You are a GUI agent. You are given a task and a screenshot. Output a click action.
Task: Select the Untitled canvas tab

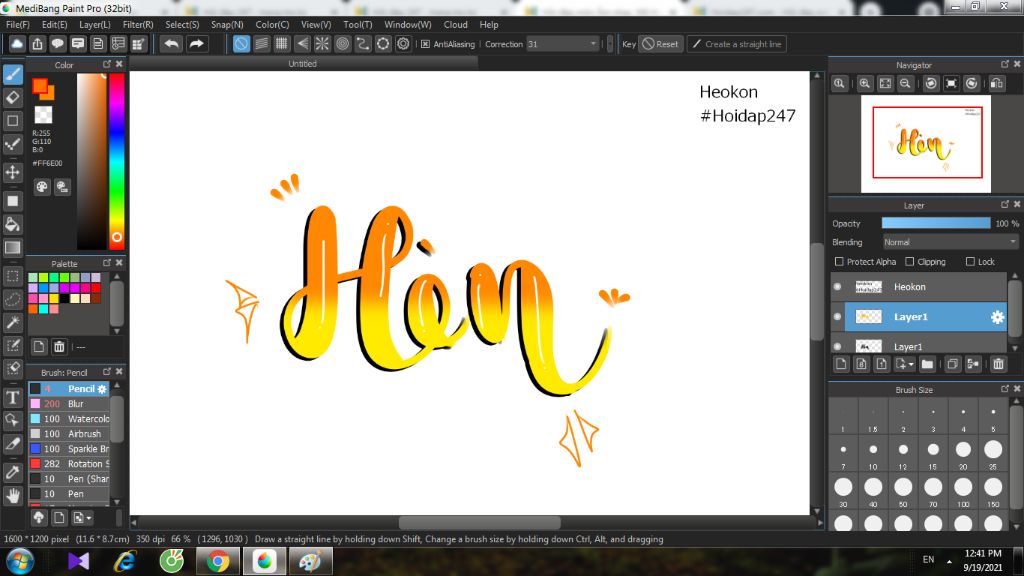click(303, 63)
